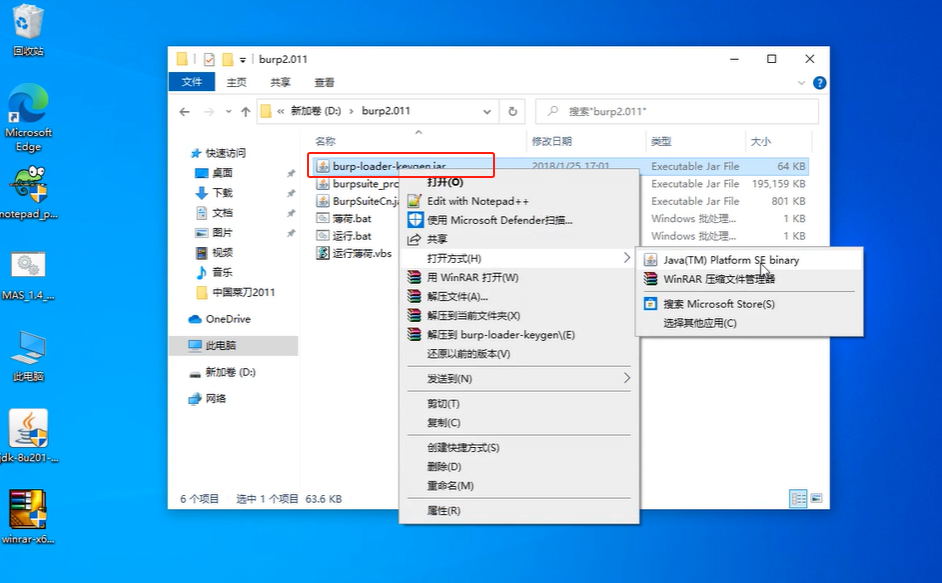The image size is (942, 583).
Task: Expand the 发送到(N) submenu
Action: pos(519,378)
